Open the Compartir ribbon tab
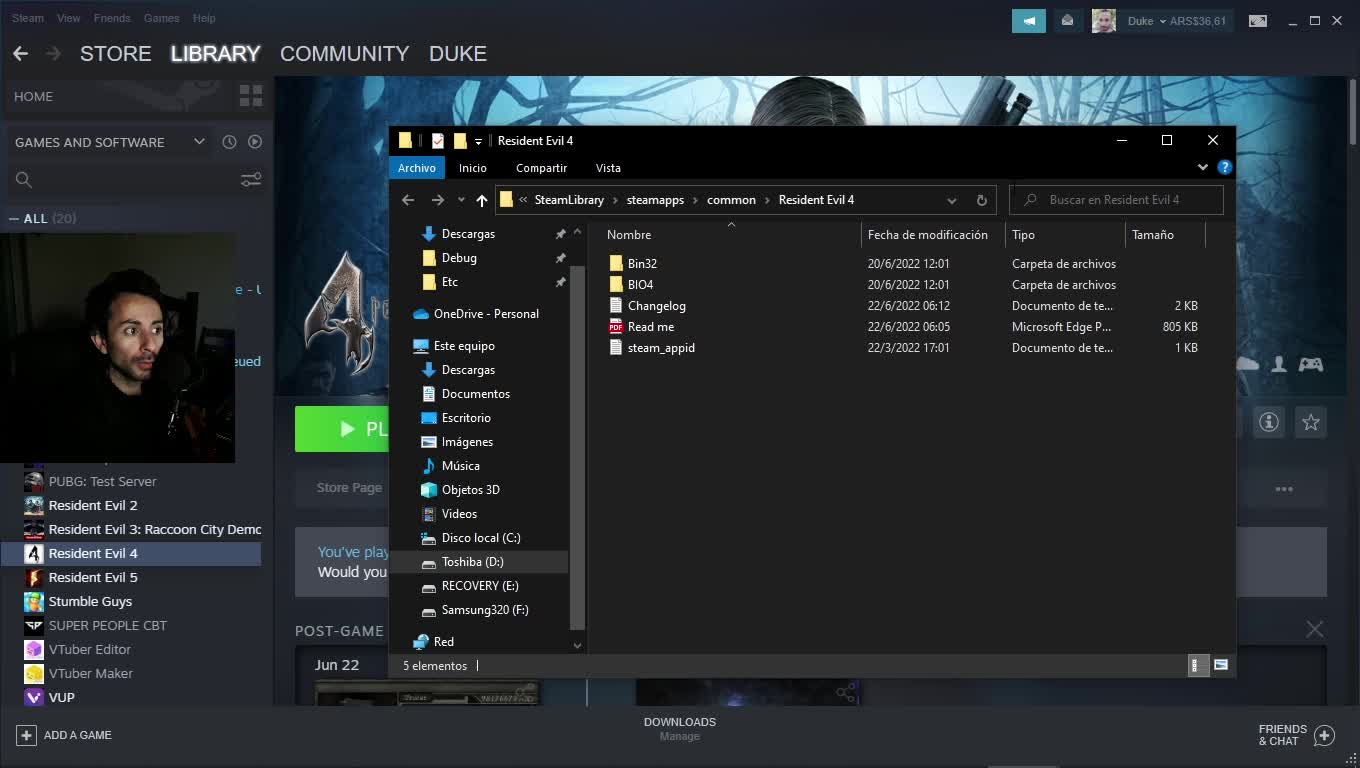Screen dimensions: 1360x768 (541, 168)
